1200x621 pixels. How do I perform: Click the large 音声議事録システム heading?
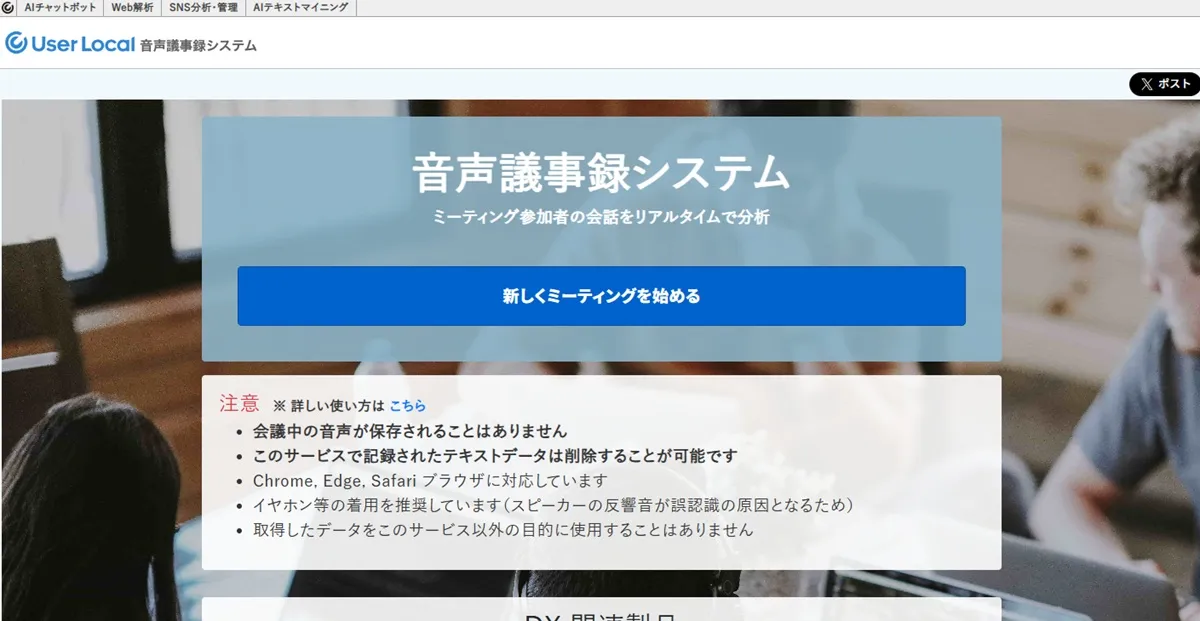point(601,173)
